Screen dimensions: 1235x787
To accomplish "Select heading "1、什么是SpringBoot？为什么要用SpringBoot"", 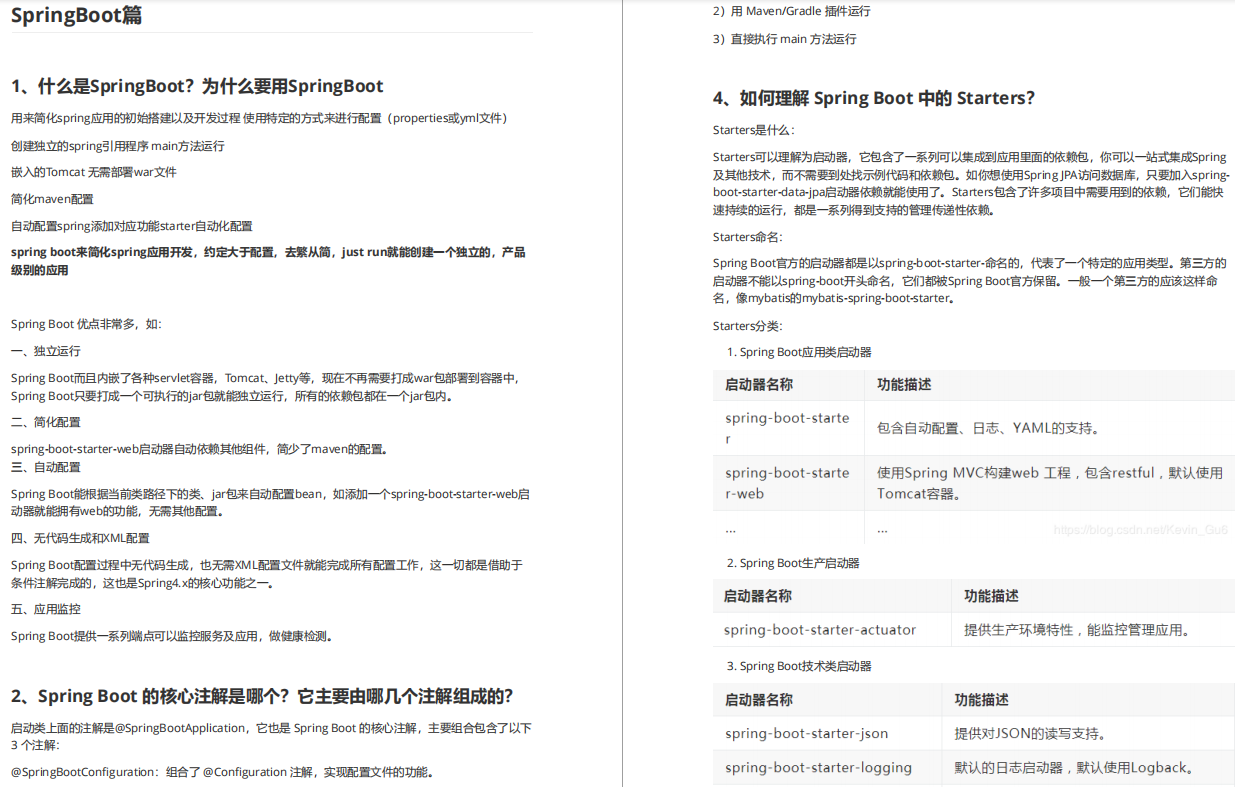I will point(197,86).
